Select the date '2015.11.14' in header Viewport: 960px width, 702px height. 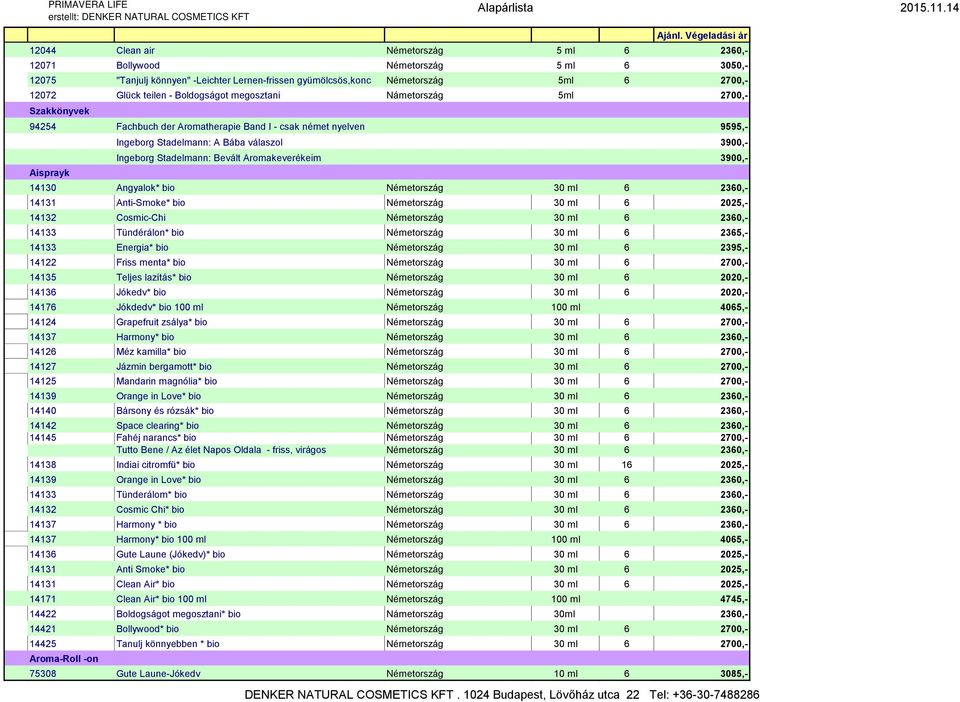tap(929, 8)
